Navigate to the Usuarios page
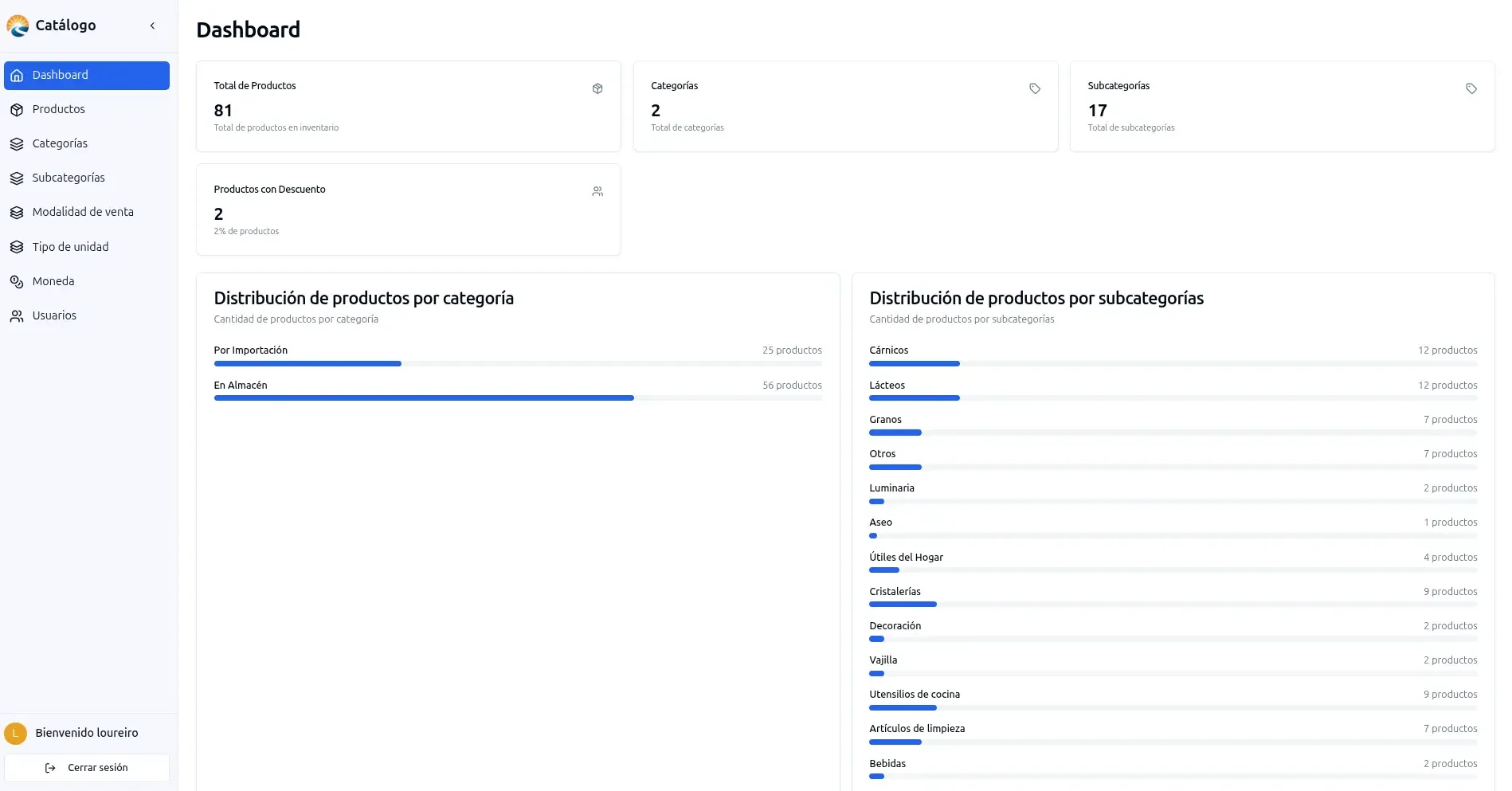The image size is (1512, 791). (54, 315)
